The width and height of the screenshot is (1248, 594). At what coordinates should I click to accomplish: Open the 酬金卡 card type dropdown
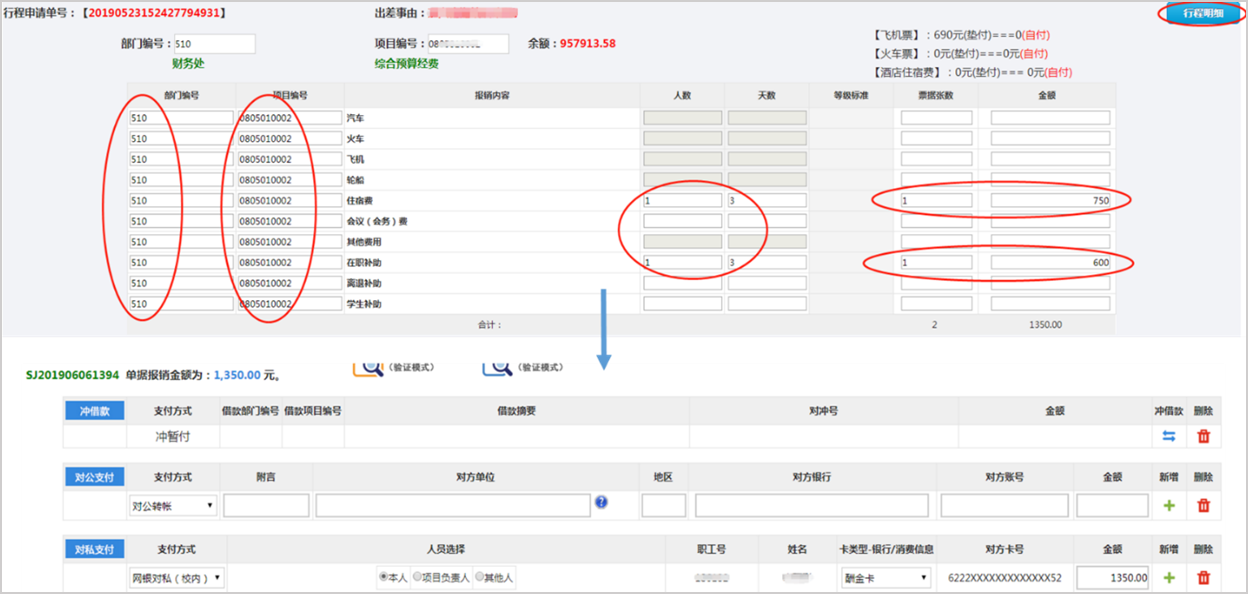coord(885,578)
